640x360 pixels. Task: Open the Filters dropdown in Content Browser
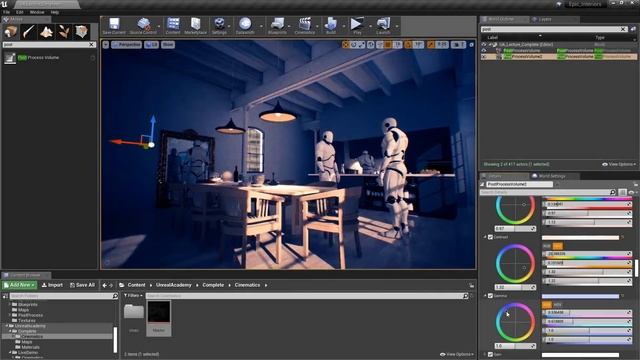coord(133,296)
